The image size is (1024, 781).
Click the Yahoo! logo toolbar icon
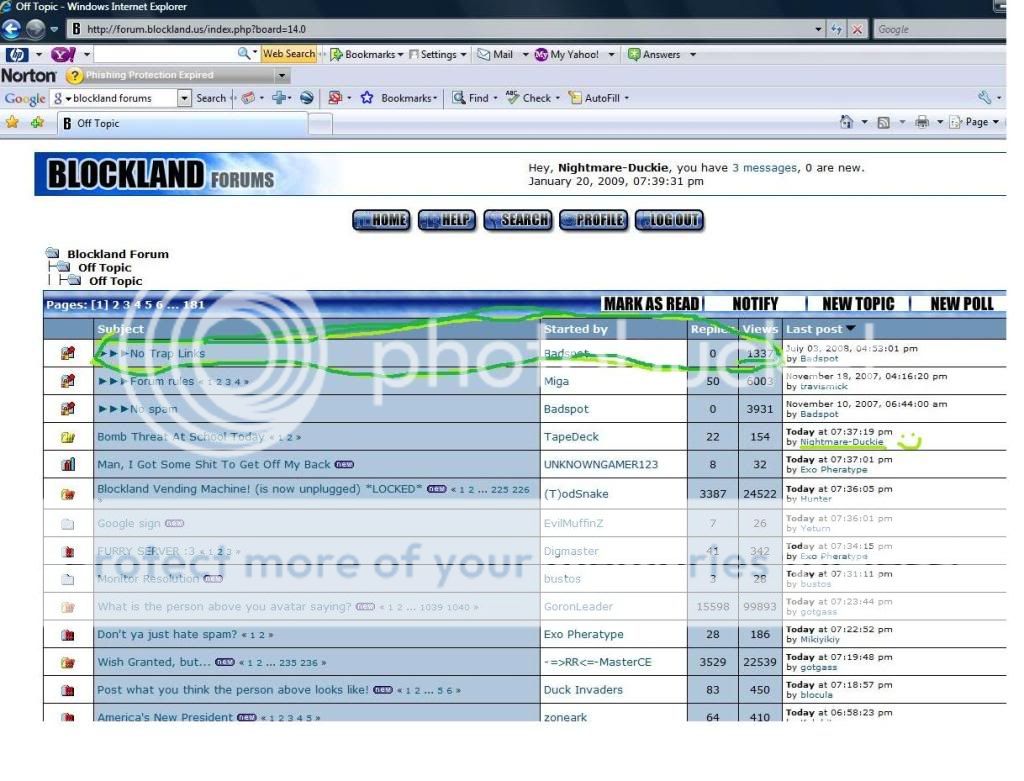click(63, 55)
